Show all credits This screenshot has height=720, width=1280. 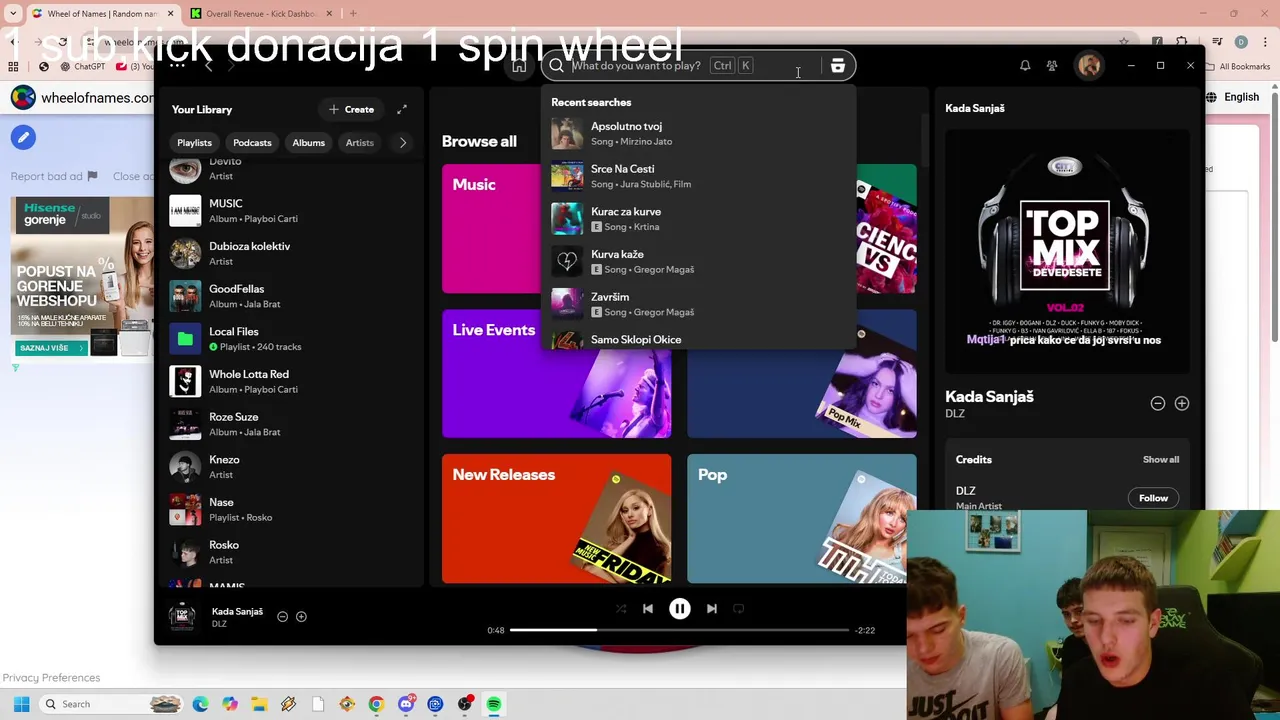[x=1160, y=460]
